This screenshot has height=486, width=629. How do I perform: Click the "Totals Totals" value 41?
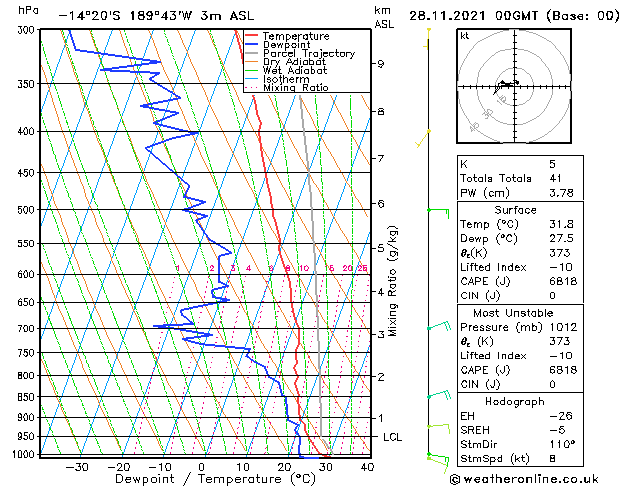click(556, 178)
